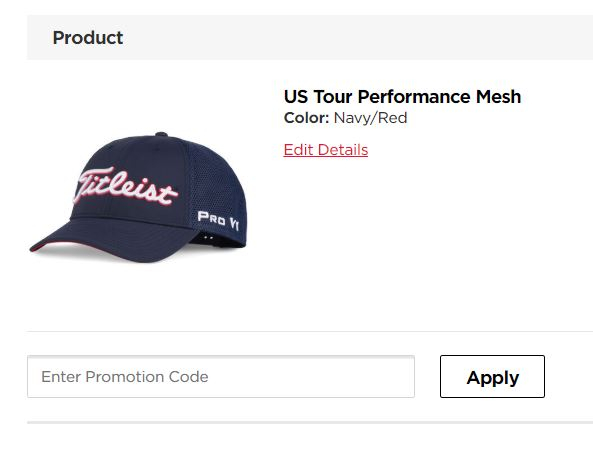Focus the Enter Promotion Code field

tap(221, 376)
